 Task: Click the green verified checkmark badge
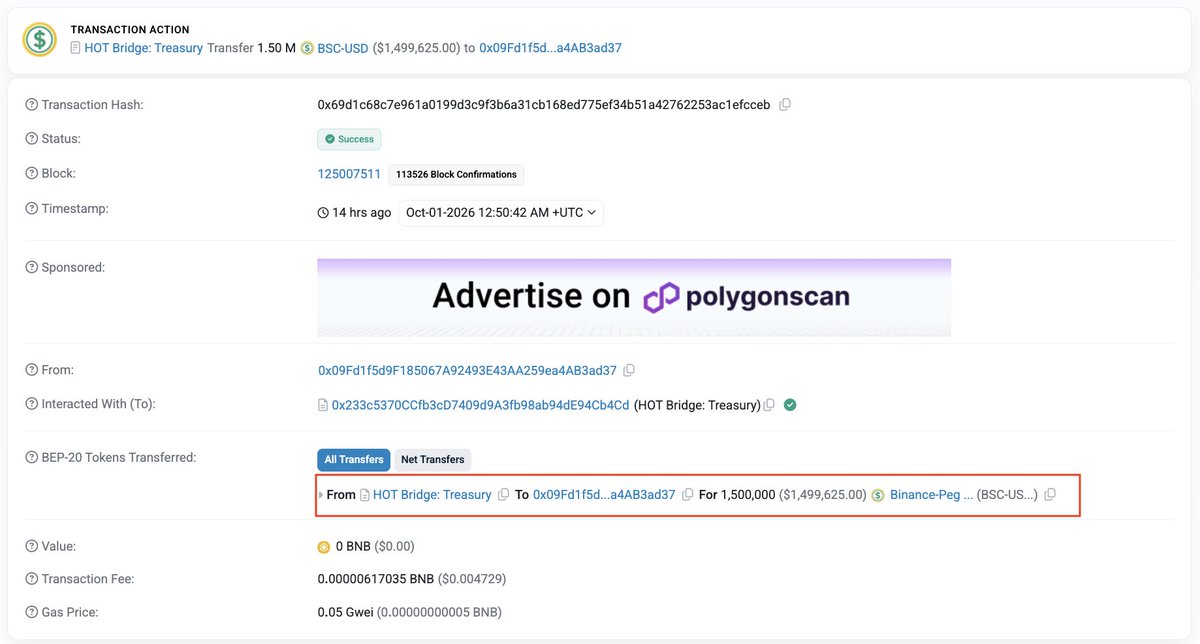click(790, 405)
